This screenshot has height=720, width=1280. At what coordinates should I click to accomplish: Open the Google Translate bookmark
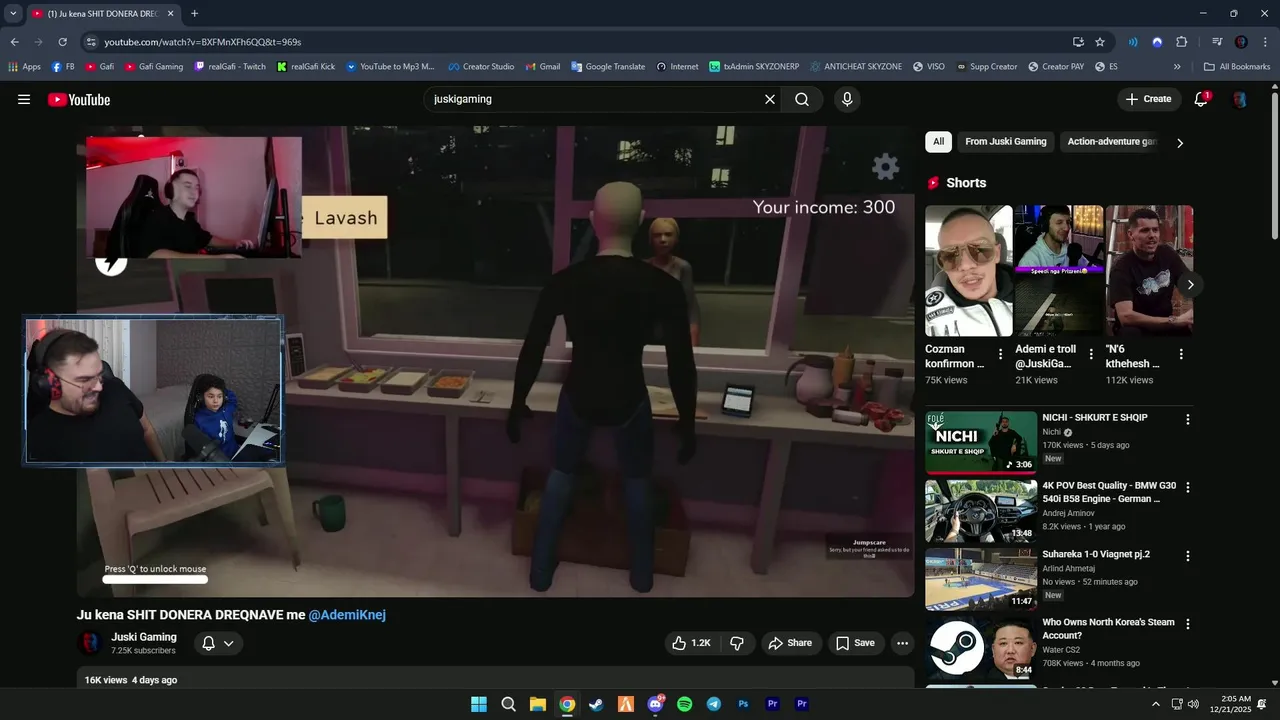[x=608, y=67]
